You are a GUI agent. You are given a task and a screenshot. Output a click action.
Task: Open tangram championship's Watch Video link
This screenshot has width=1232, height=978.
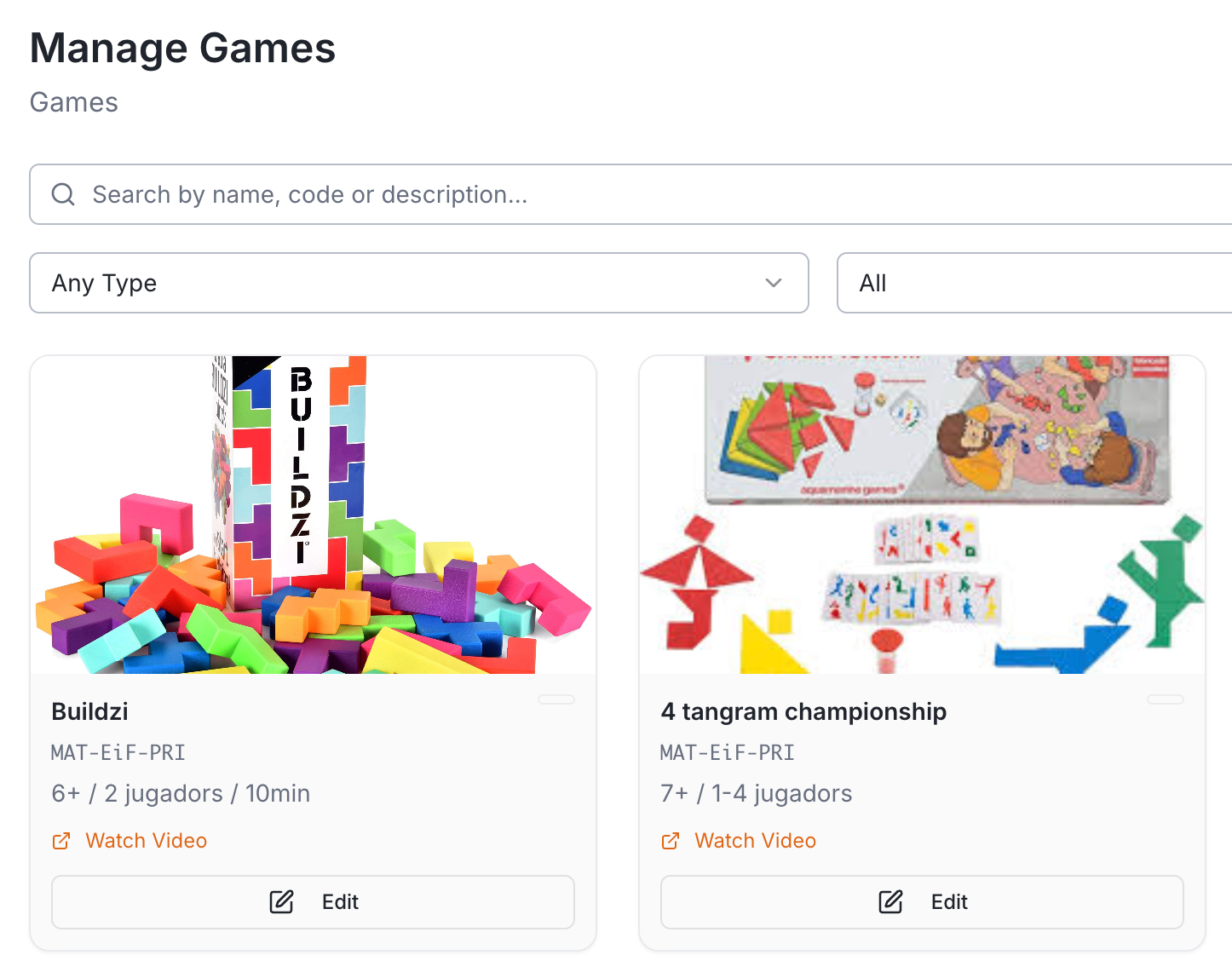[755, 841]
